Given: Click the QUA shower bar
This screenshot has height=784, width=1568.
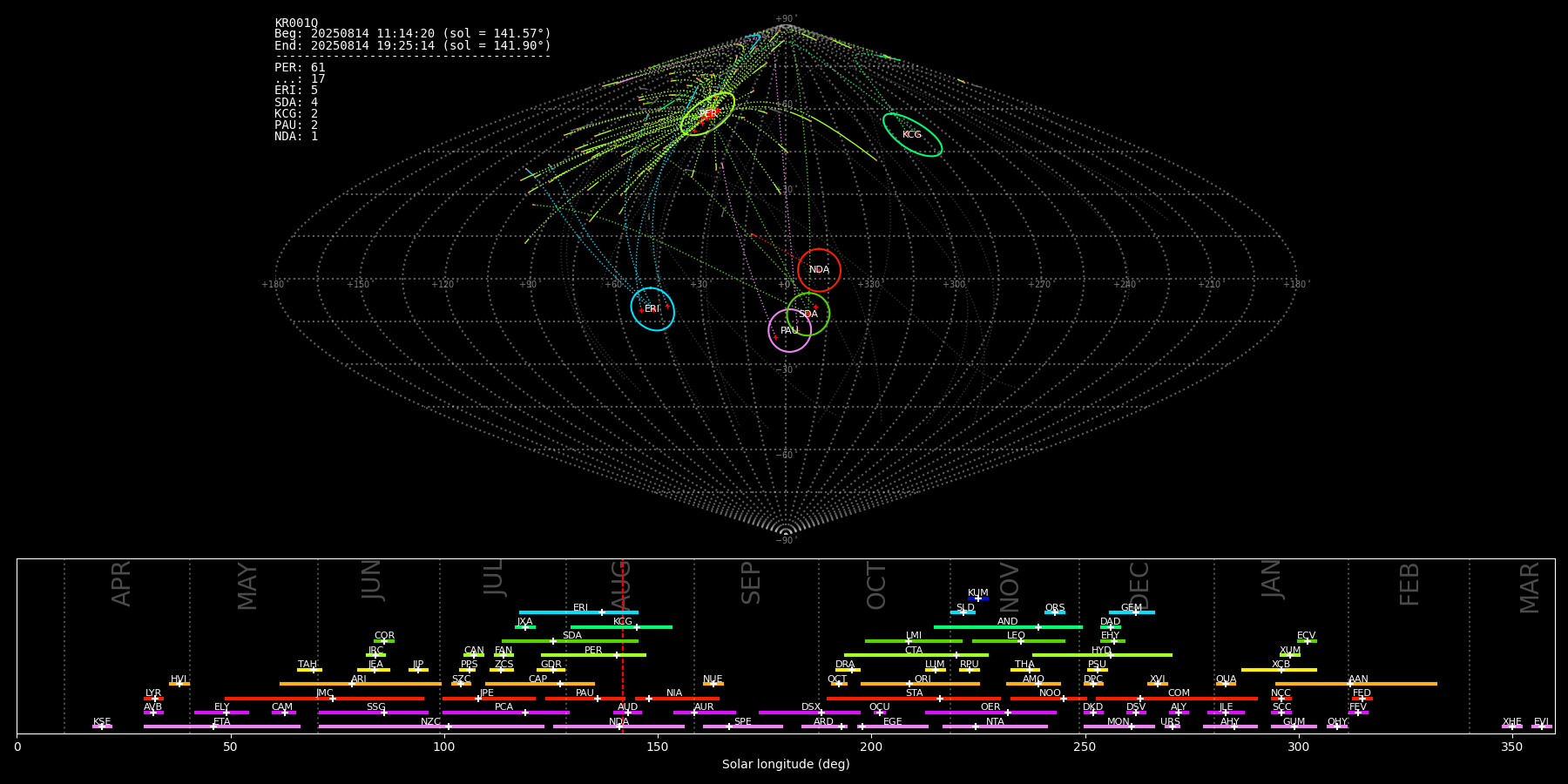Looking at the screenshot, I should [x=1226, y=684].
